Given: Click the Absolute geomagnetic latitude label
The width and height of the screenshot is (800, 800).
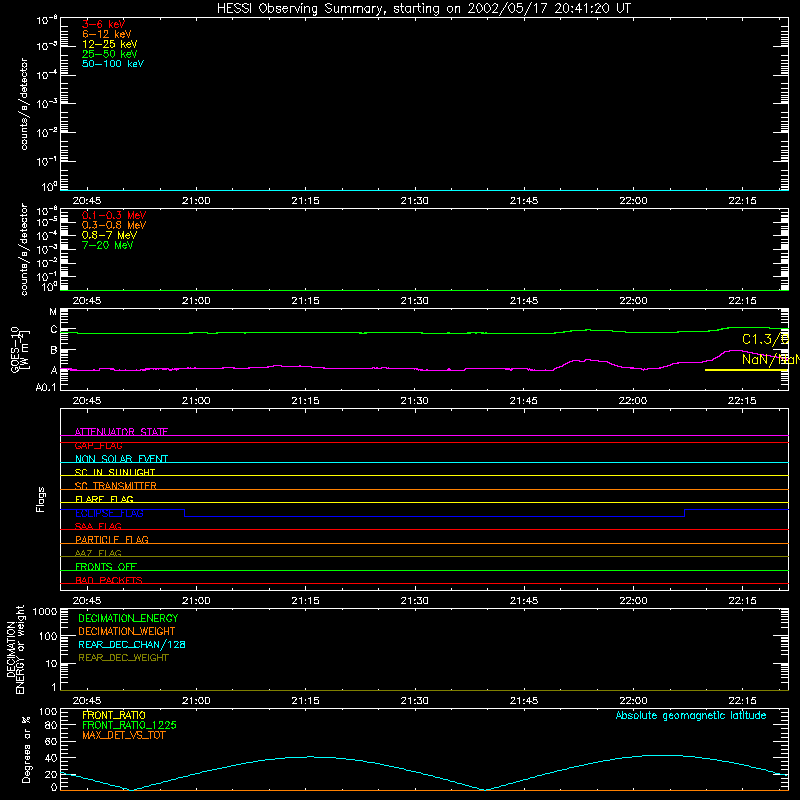Looking at the screenshot, I should click(691, 715).
